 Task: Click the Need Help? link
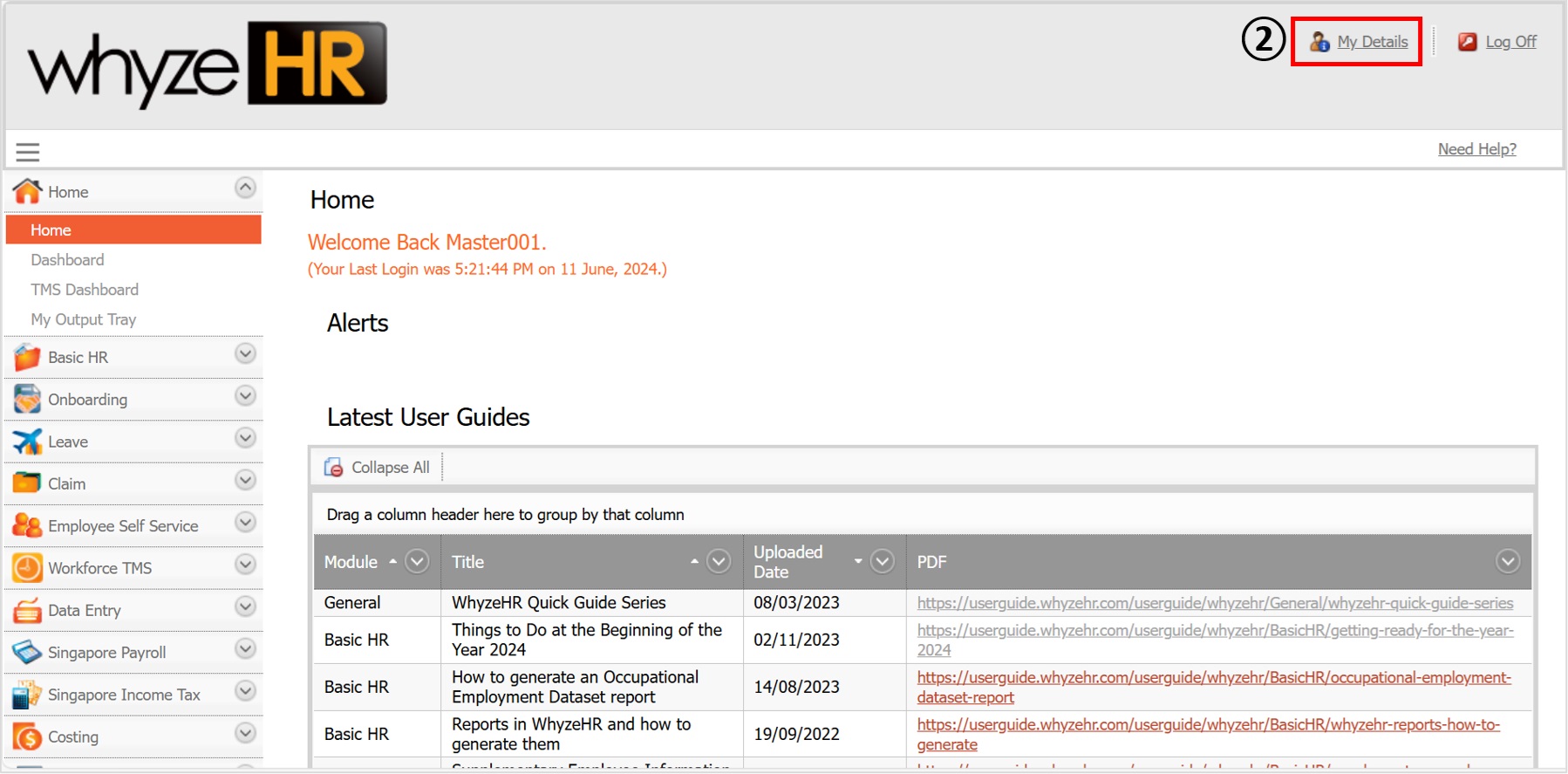[1476, 149]
